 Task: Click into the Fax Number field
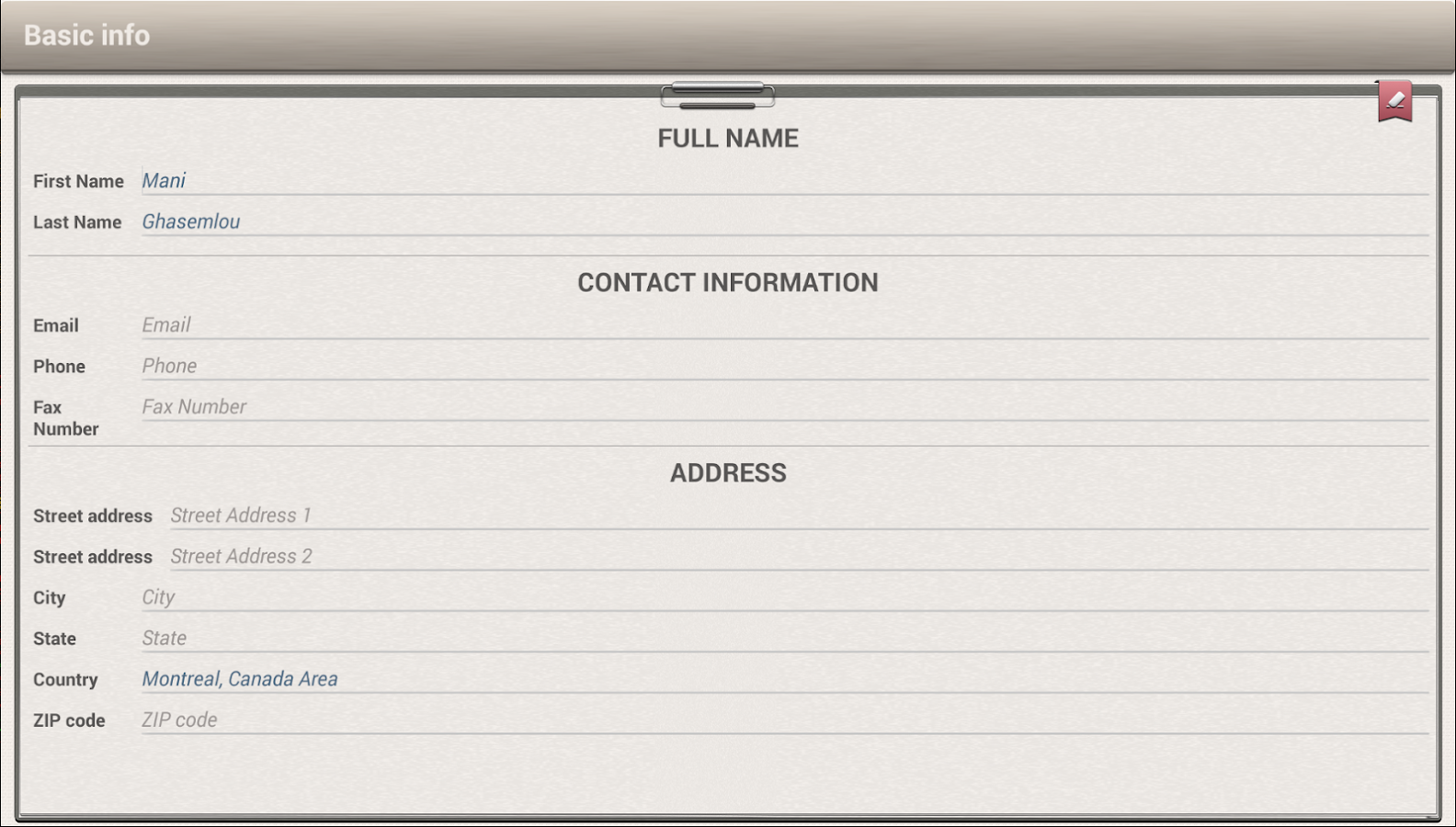pyautogui.click(x=785, y=407)
